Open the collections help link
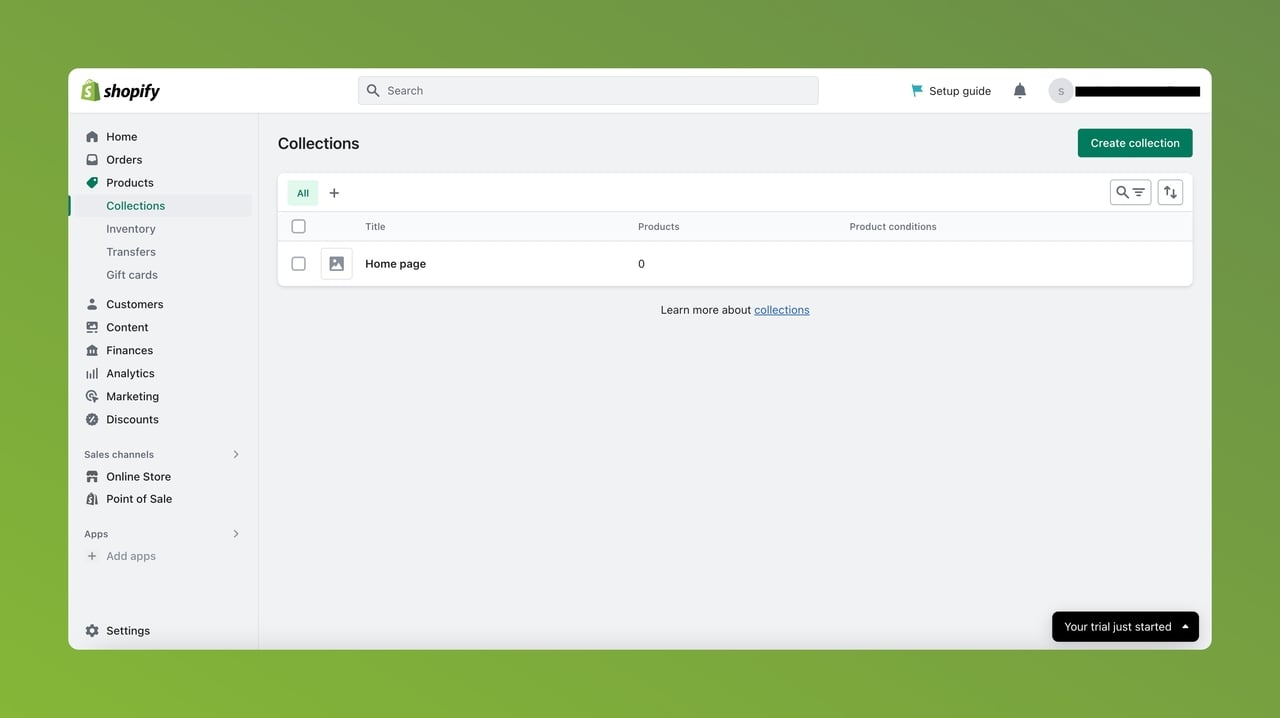The width and height of the screenshot is (1280, 718). 782,310
